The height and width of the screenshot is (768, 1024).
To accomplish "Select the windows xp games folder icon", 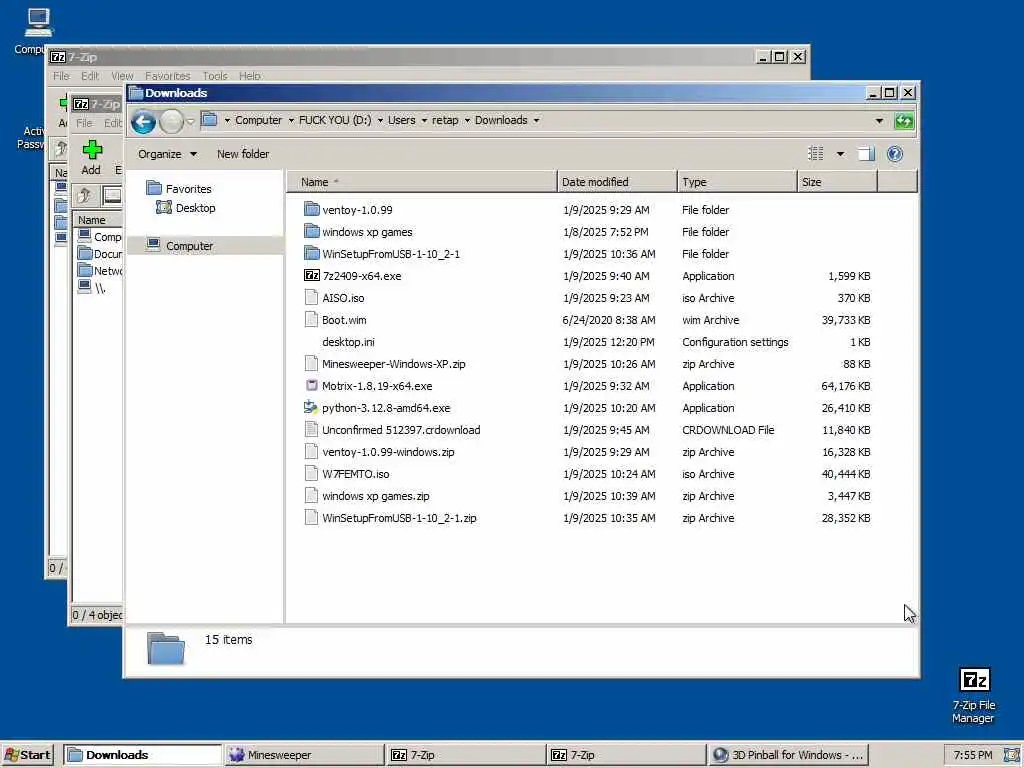I will [x=312, y=231].
